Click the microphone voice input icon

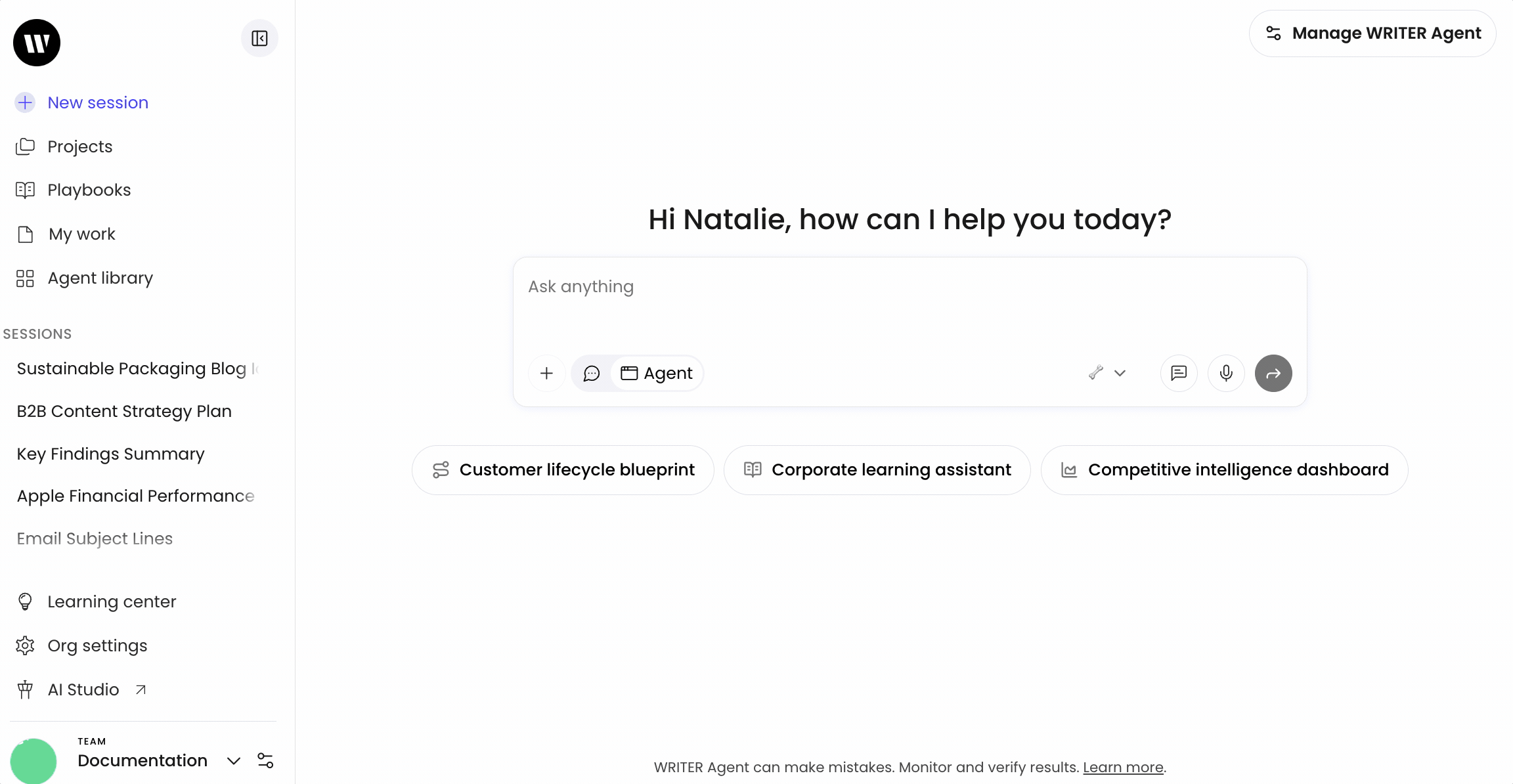1226,374
